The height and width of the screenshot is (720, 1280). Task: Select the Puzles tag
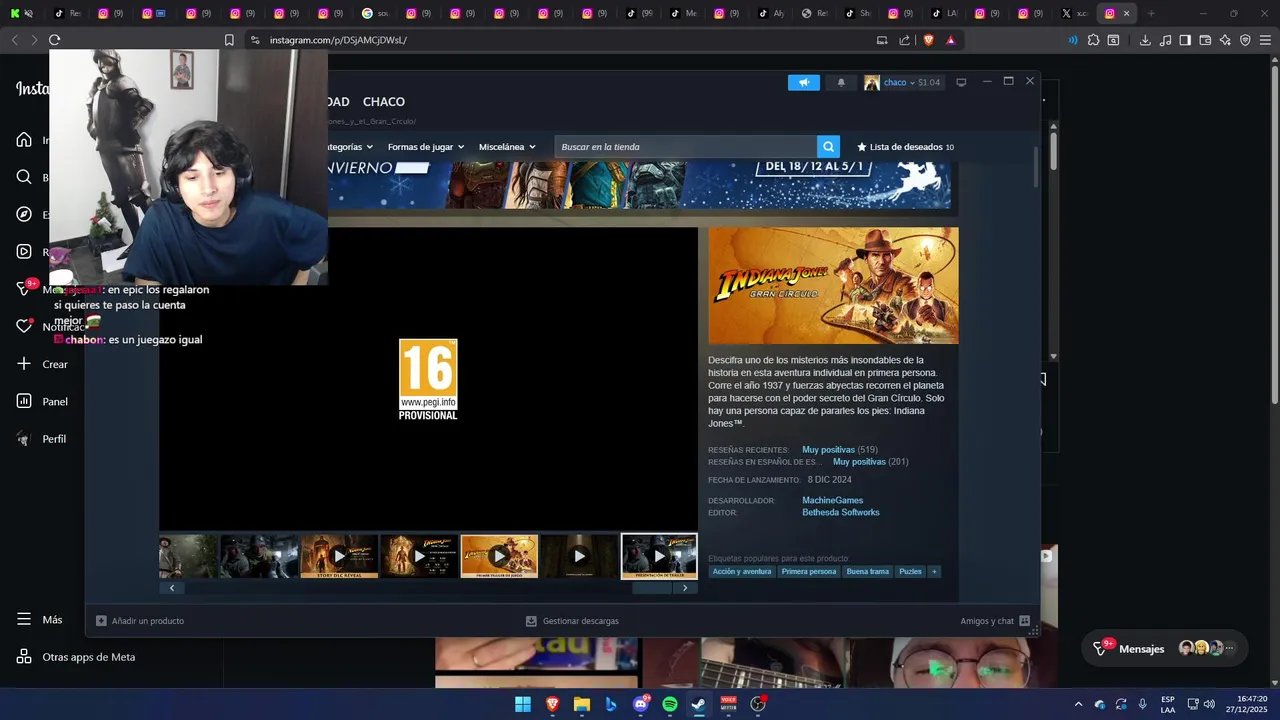pyautogui.click(x=910, y=572)
